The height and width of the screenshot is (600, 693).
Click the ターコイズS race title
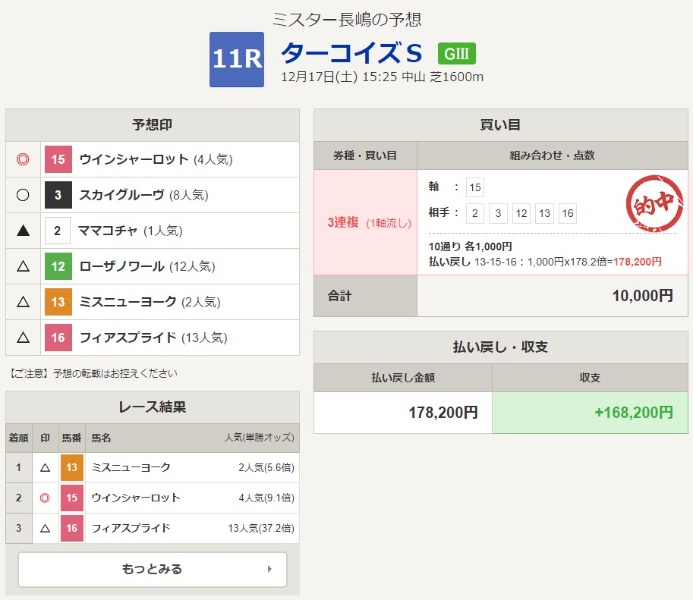pyautogui.click(x=351, y=53)
